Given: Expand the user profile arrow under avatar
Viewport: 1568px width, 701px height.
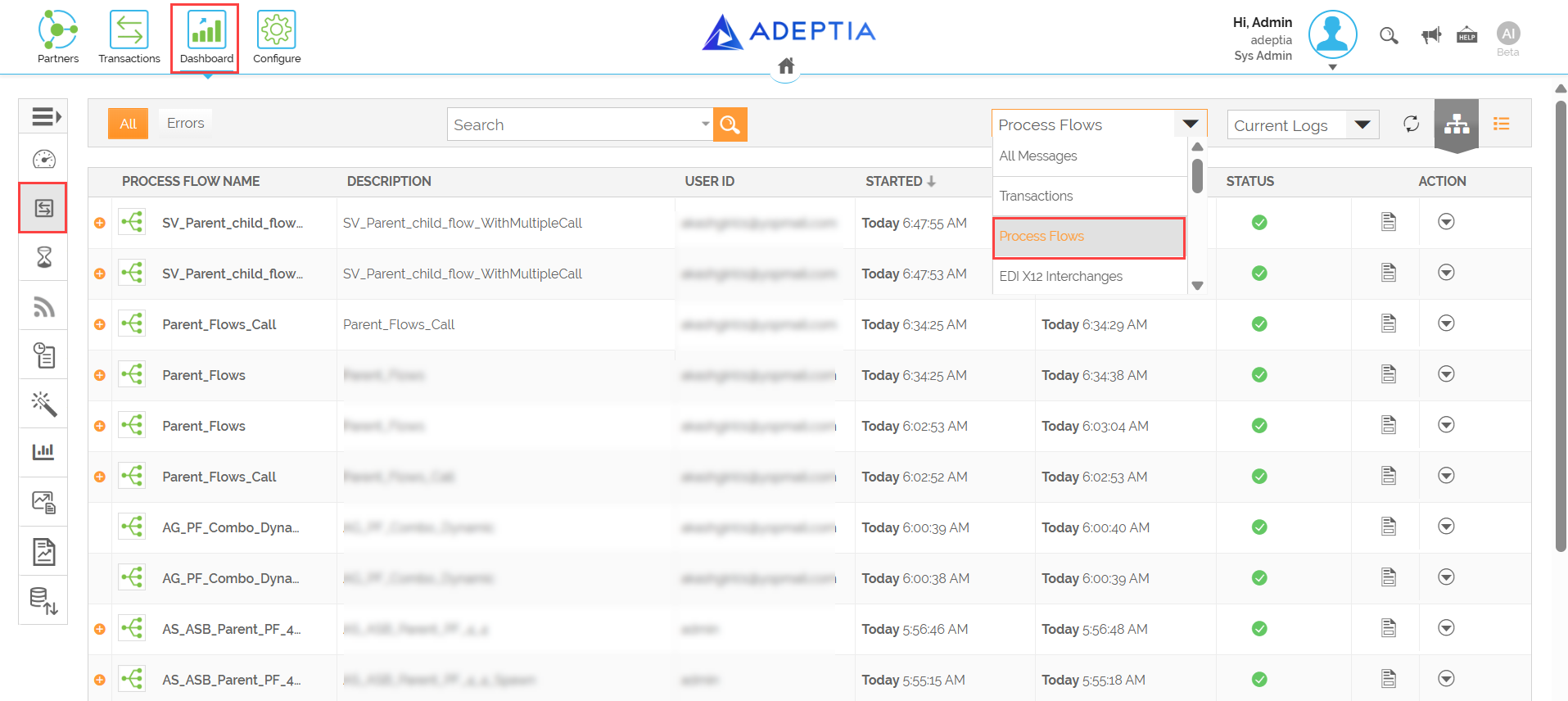Looking at the screenshot, I should tap(1333, 67).
